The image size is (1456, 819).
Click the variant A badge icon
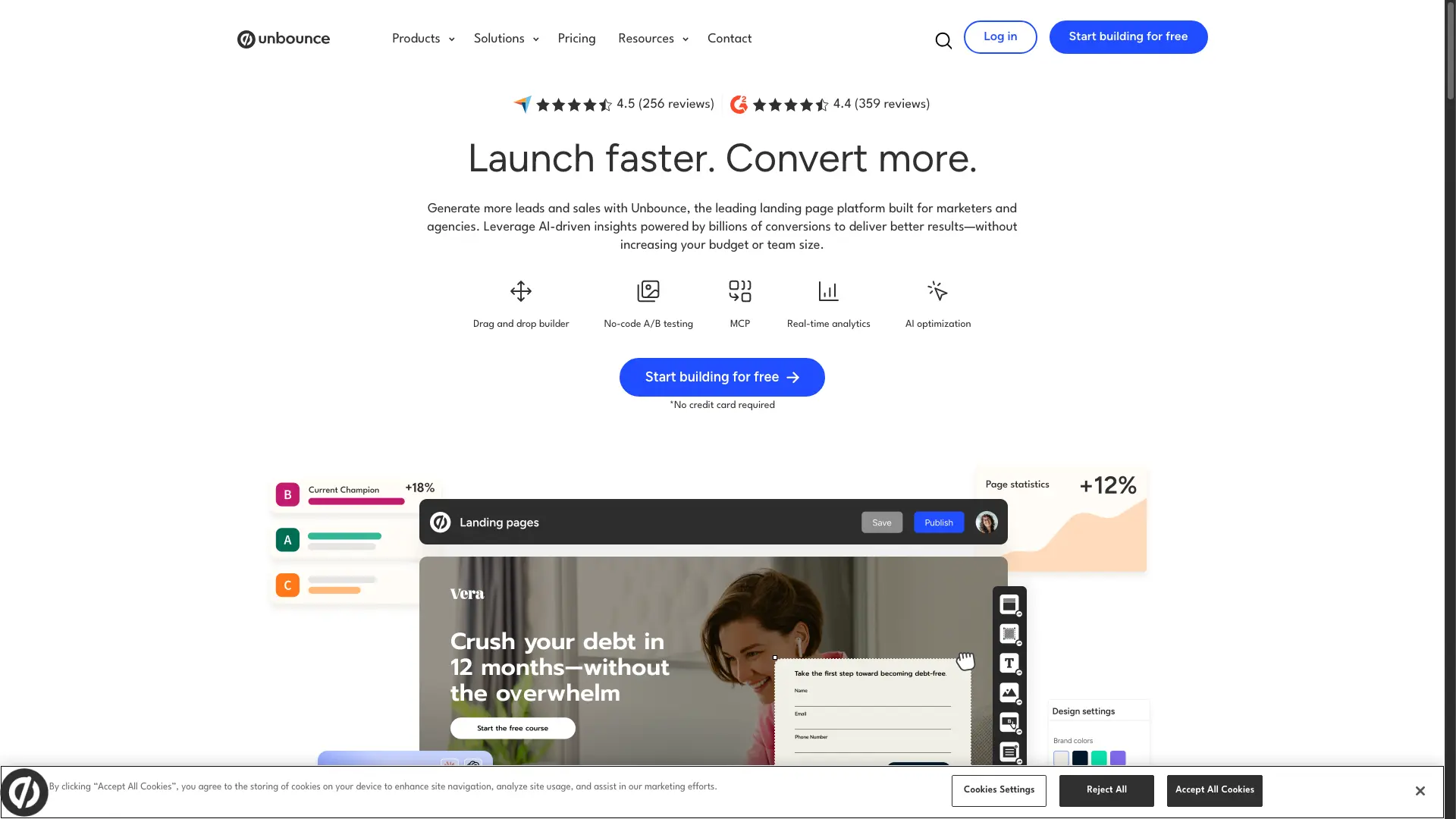click(287, 540)
